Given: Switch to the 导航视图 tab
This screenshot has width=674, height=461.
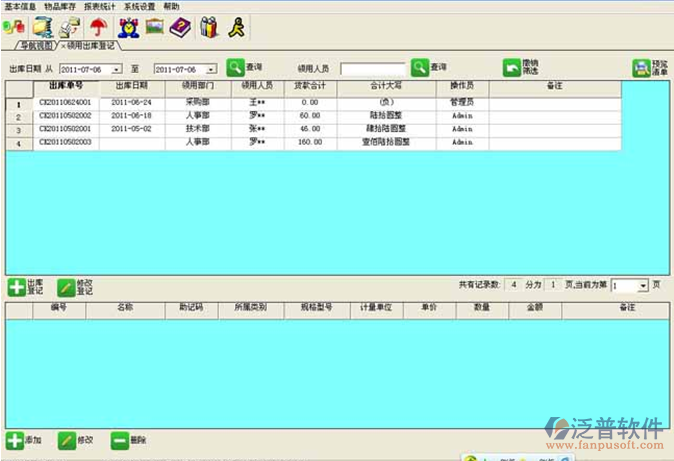Looking at the screenshot, I should tap(34, 46).
